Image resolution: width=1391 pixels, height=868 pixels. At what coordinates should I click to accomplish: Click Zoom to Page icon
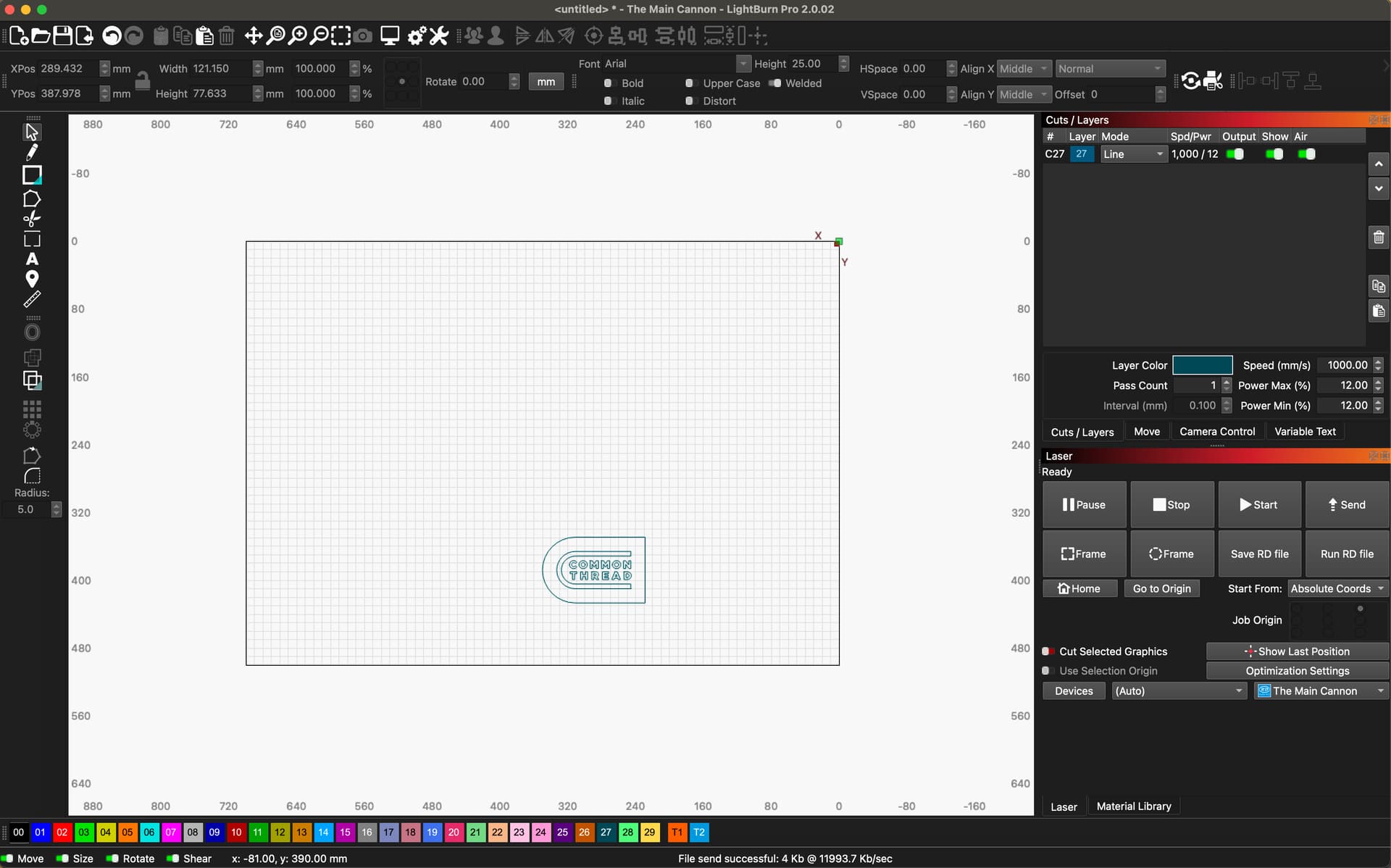[275, 36]
